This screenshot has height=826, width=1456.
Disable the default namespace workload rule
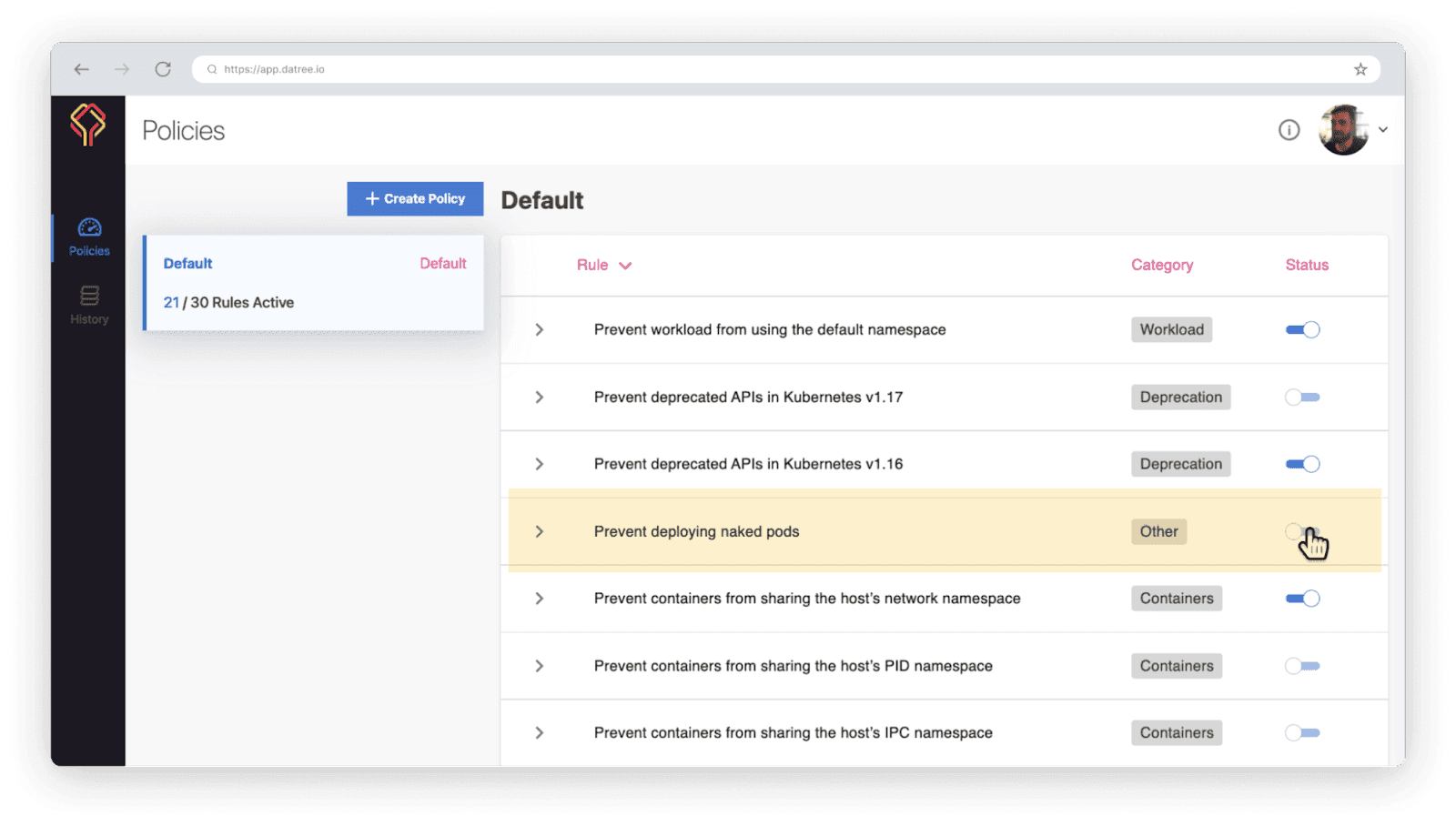click(x=1302, y=330)
